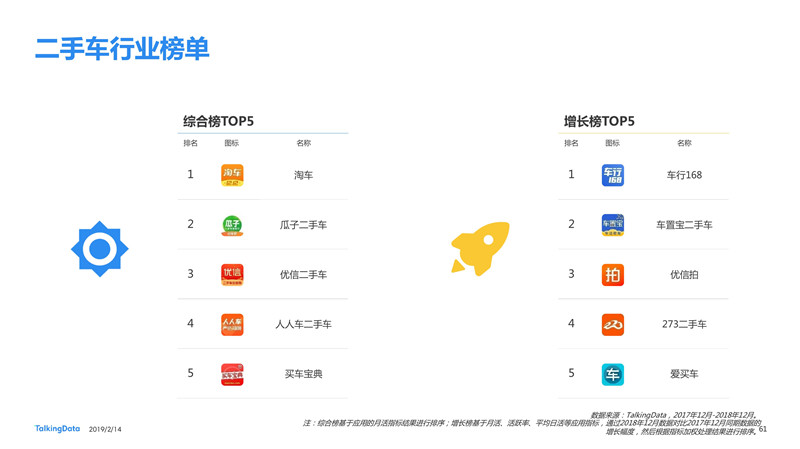Click rank number 2 beside 车置宝二手车
The height and width of the screenshot is (449, 800).
(x=571, y=224)
